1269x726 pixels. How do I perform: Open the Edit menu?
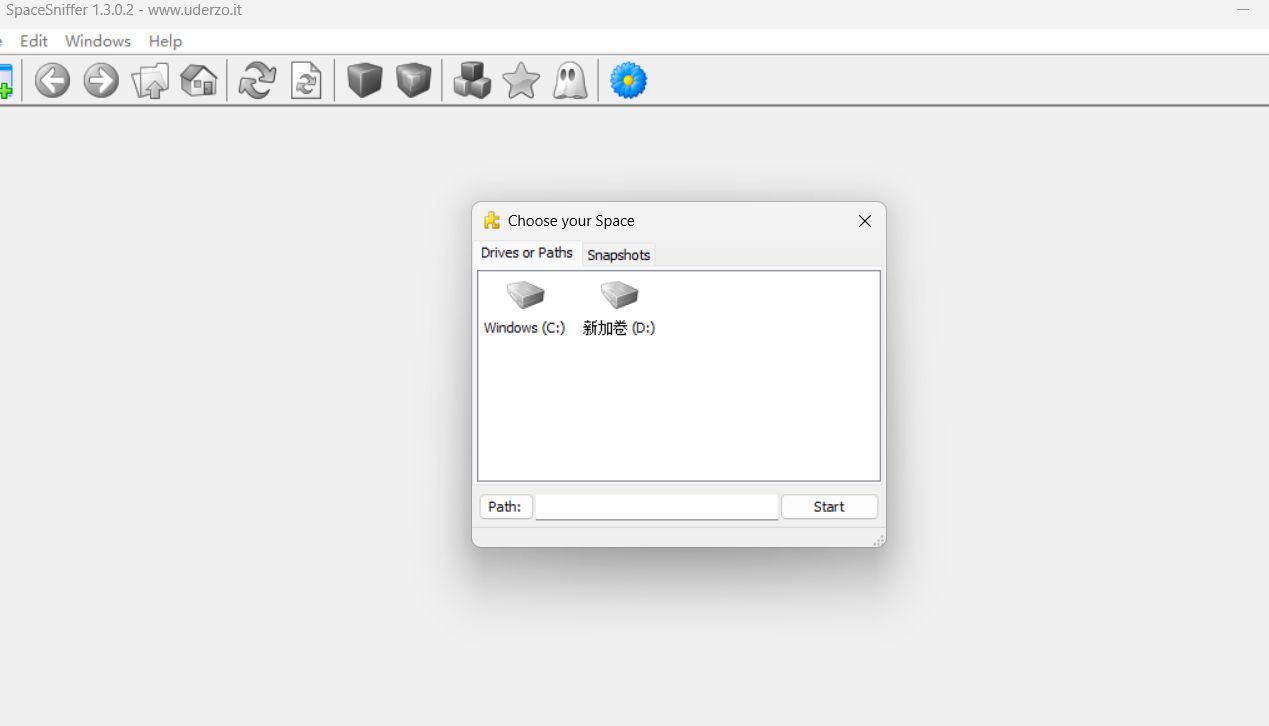click(34, 41)
